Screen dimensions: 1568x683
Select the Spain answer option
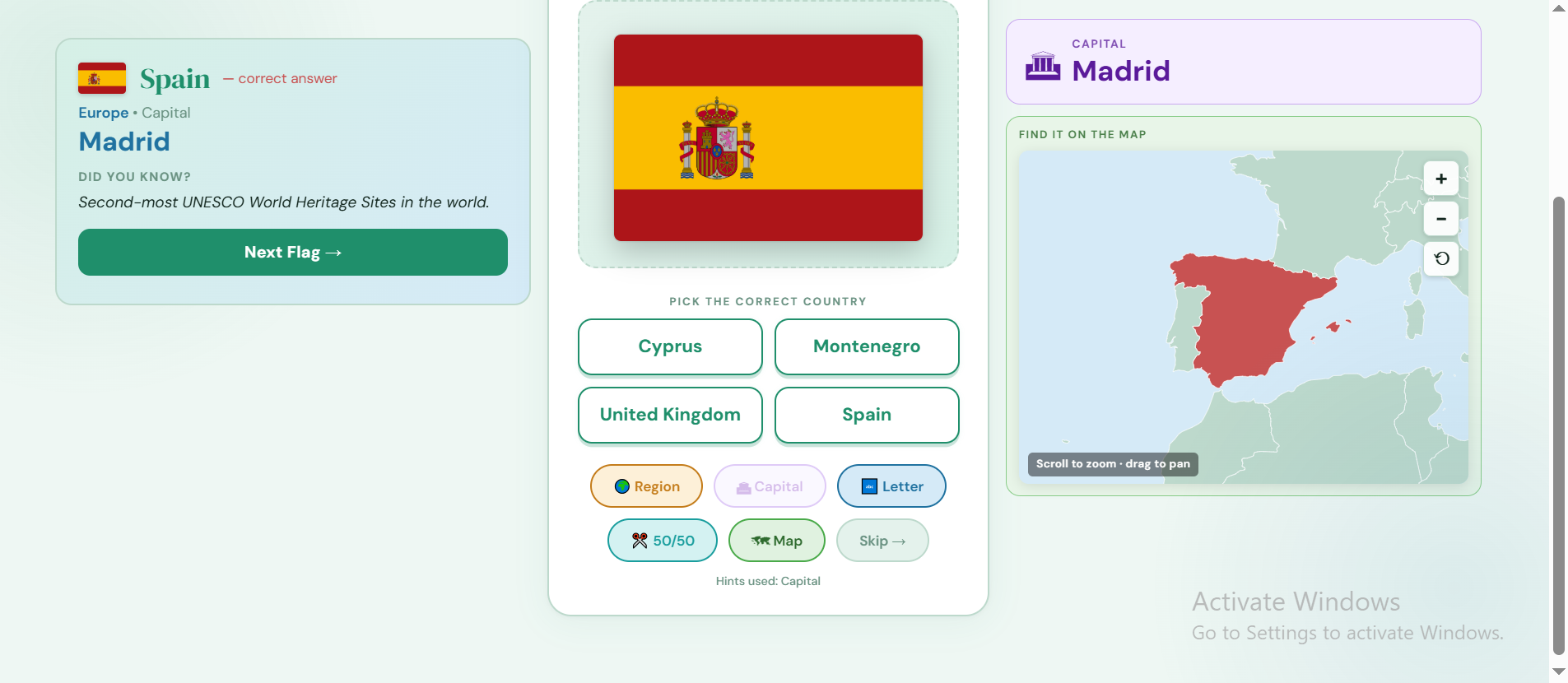point(867,415)
